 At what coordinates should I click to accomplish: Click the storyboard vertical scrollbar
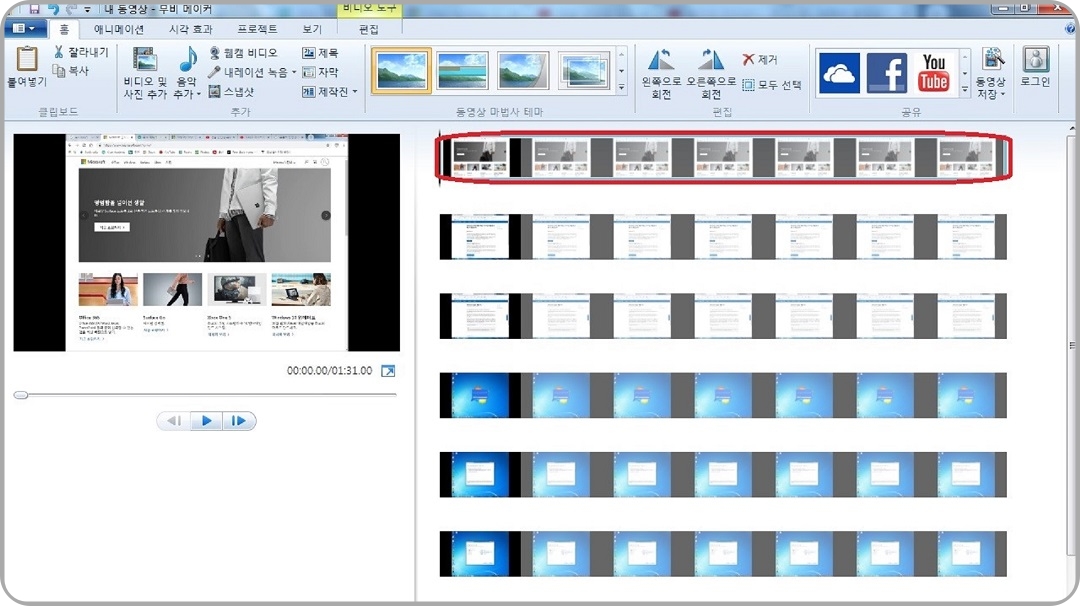point(1072,344)
